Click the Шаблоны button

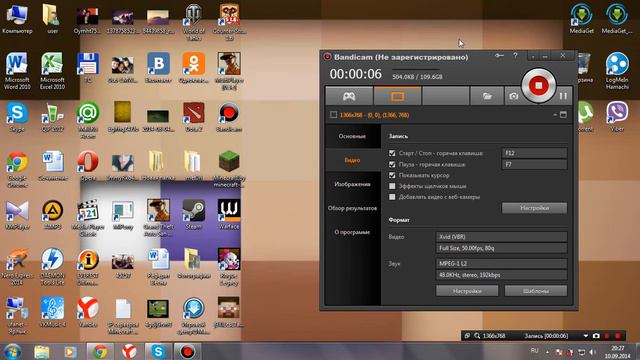[536, 291]
